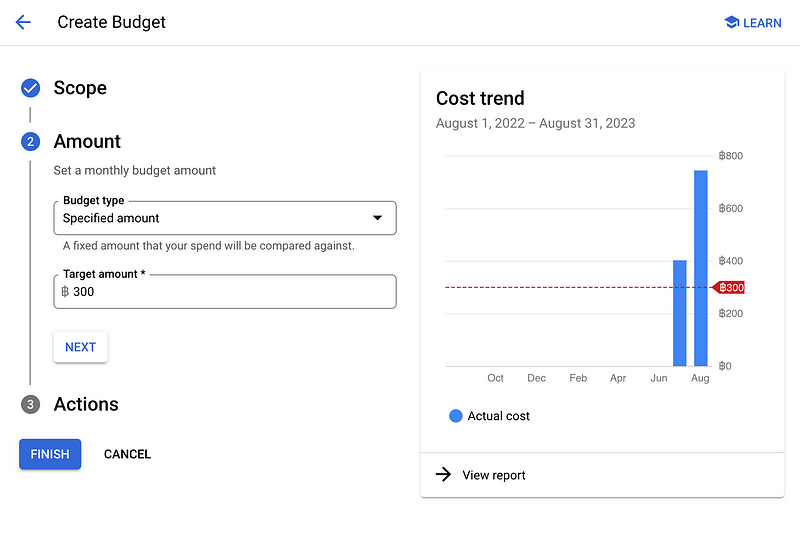Click the LEARN link text
Viewport: 800px width, 545px height.
pyautogui.click(x=762, y=23)
